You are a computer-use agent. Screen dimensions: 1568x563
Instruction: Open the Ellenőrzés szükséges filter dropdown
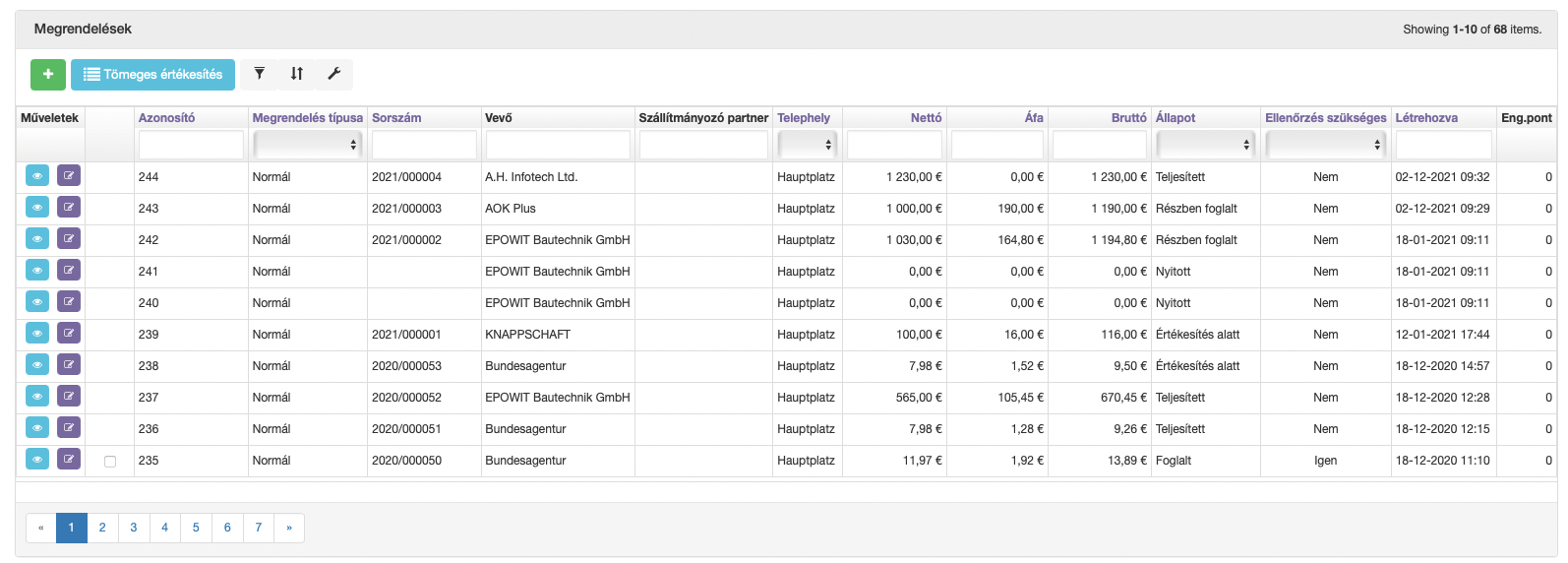tap(1325, 145)
